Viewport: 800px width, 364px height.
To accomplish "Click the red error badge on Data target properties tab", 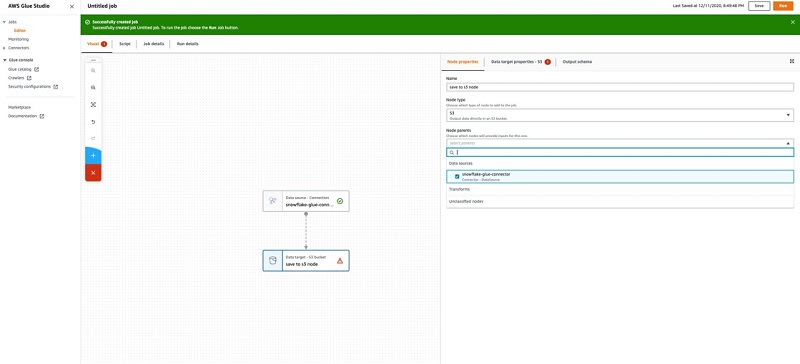I will (547, 62).
